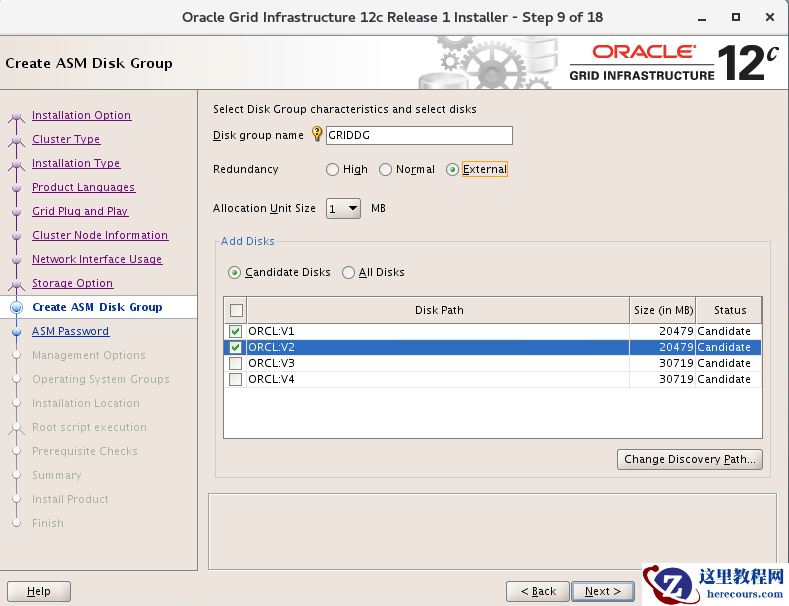Sort by Status column header
This screenshot has width=789, height=606.
729,311
